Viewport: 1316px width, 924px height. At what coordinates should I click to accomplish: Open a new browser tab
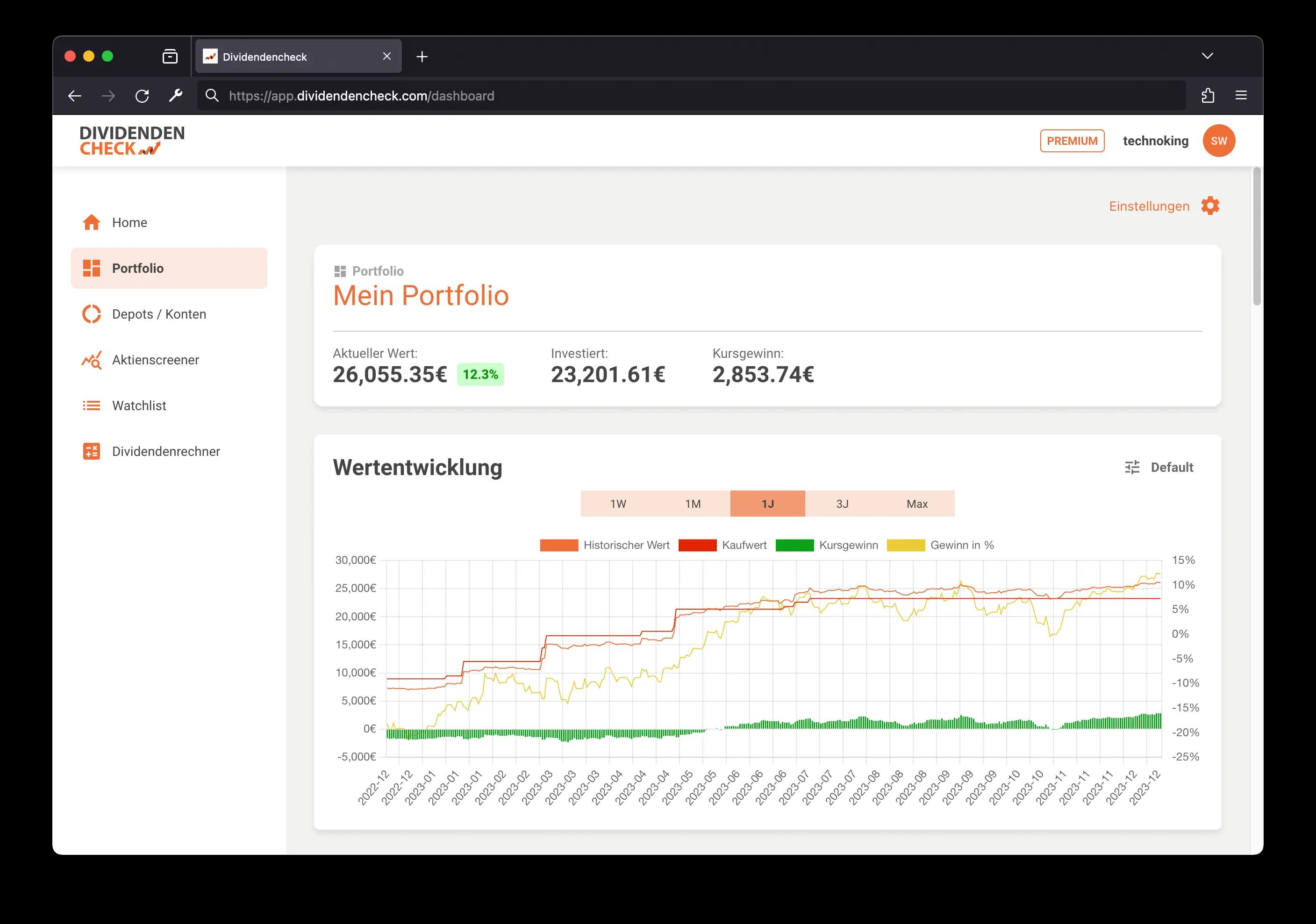tap(422, 56)
